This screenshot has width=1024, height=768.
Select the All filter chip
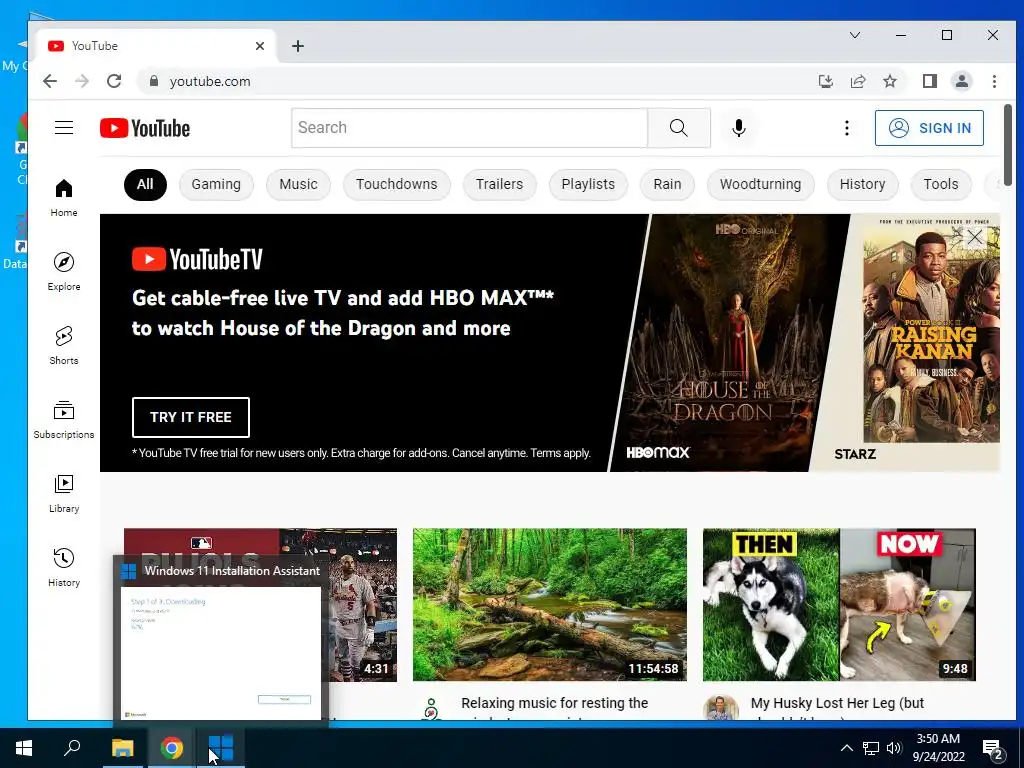coord(145,184)
